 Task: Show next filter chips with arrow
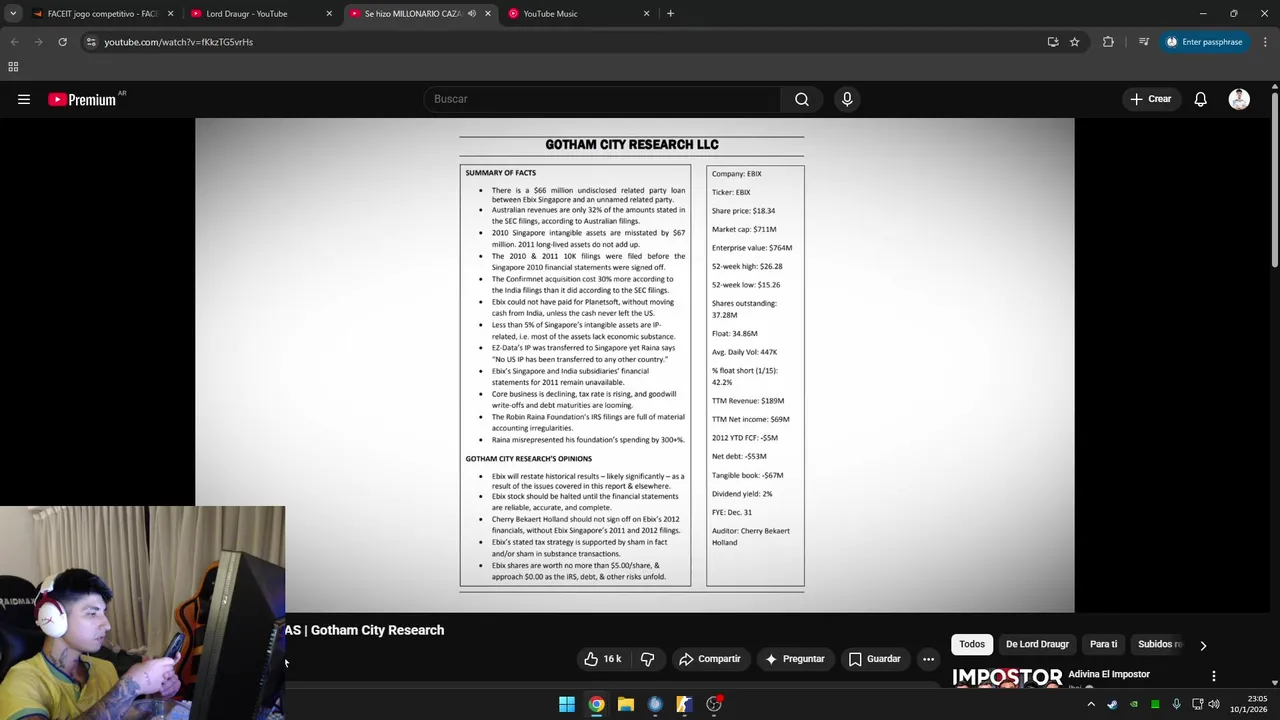point(1203,645)
